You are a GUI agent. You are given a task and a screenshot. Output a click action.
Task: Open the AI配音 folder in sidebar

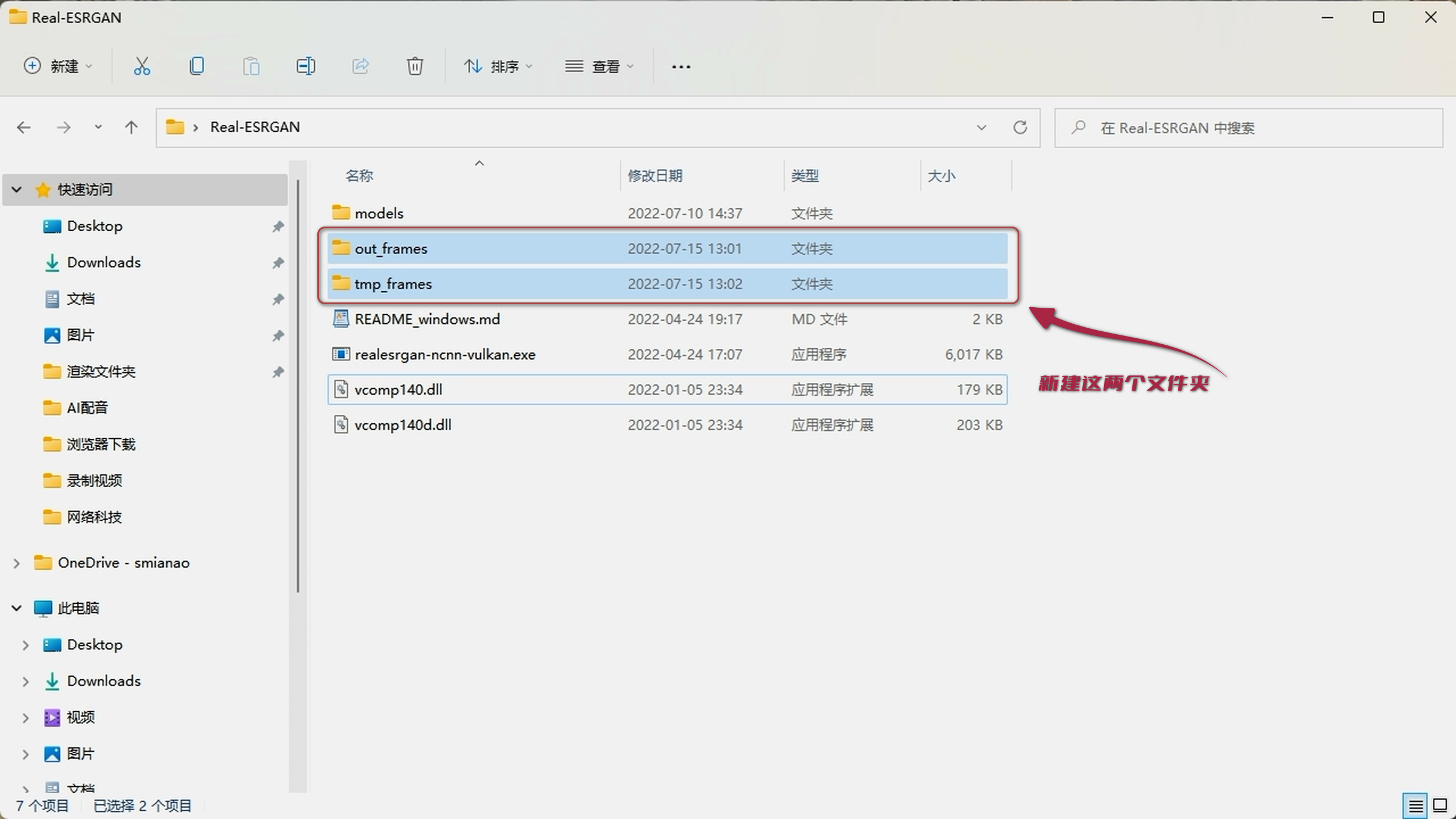click(x=87, y=408)
